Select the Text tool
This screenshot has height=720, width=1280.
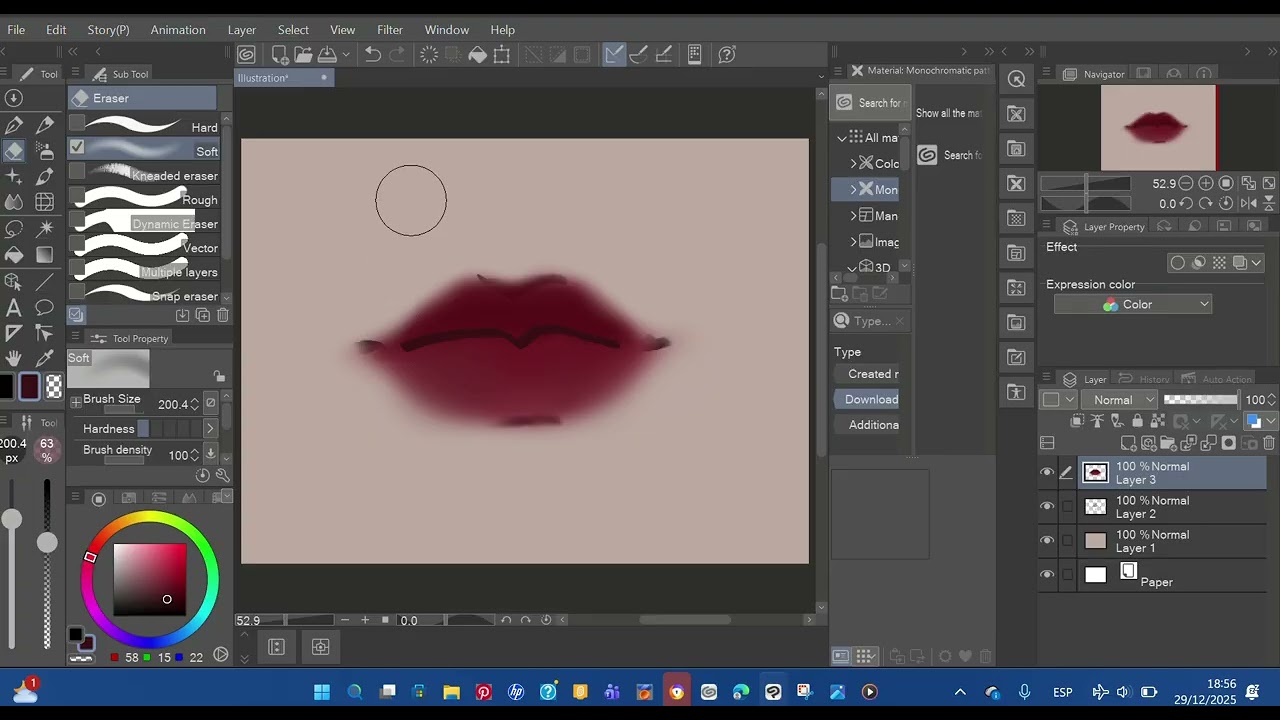coord(14,307)
